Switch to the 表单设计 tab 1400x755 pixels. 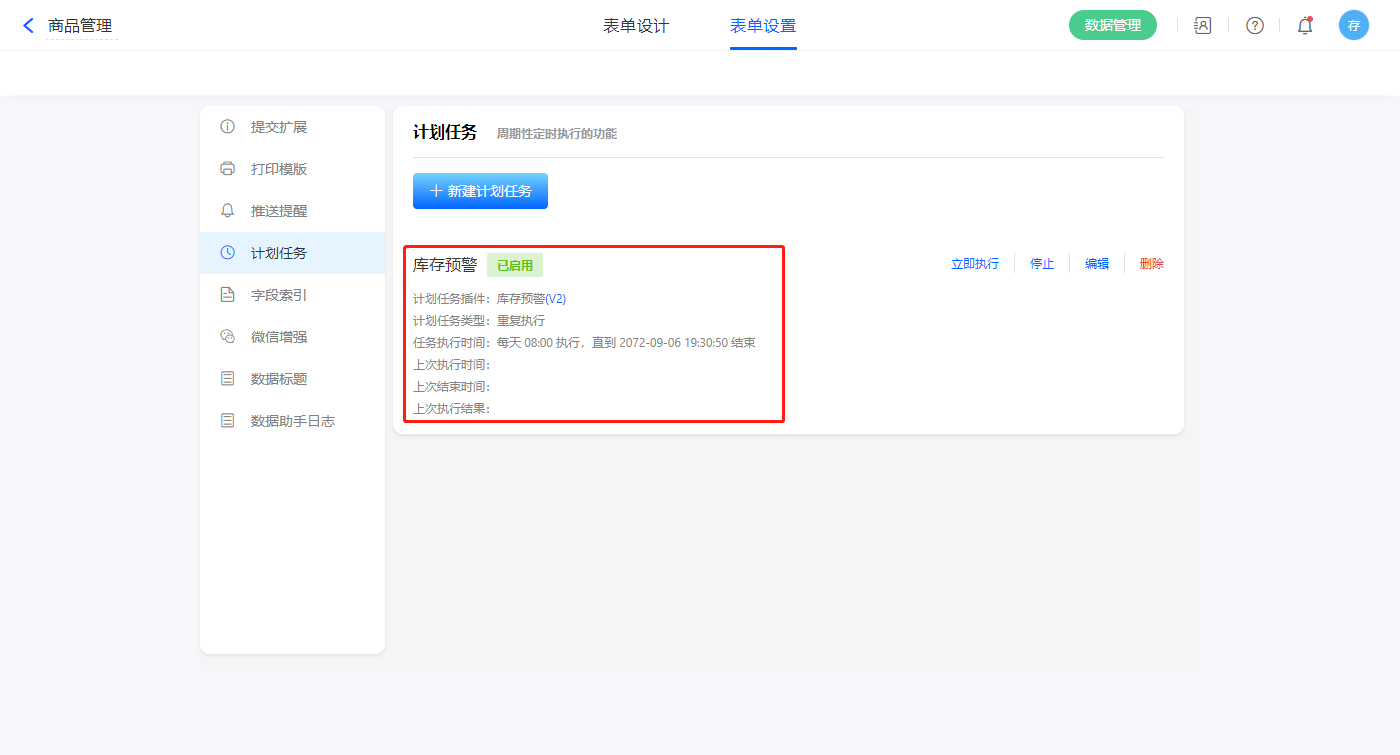636,26
